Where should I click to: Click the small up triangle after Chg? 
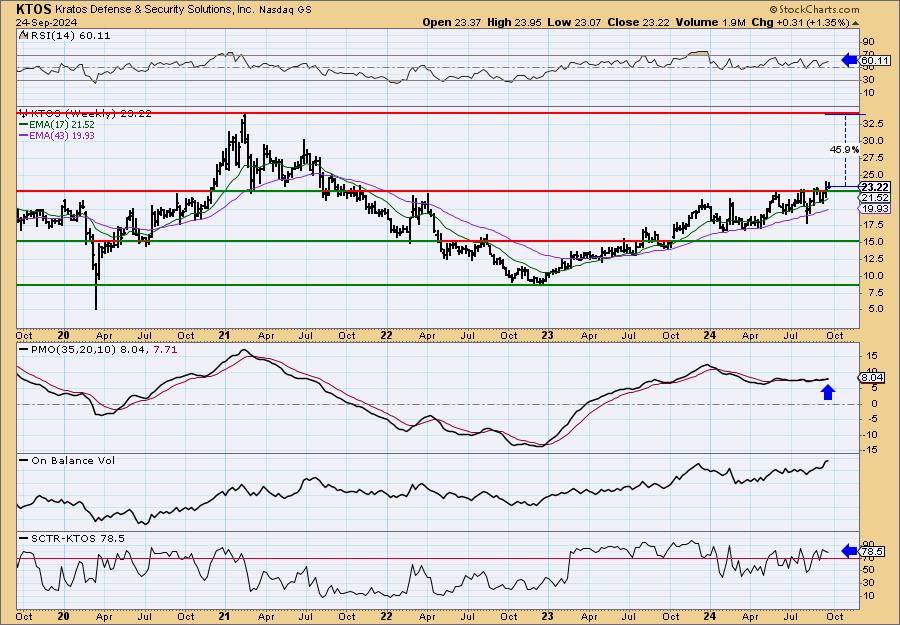(856, 23)
